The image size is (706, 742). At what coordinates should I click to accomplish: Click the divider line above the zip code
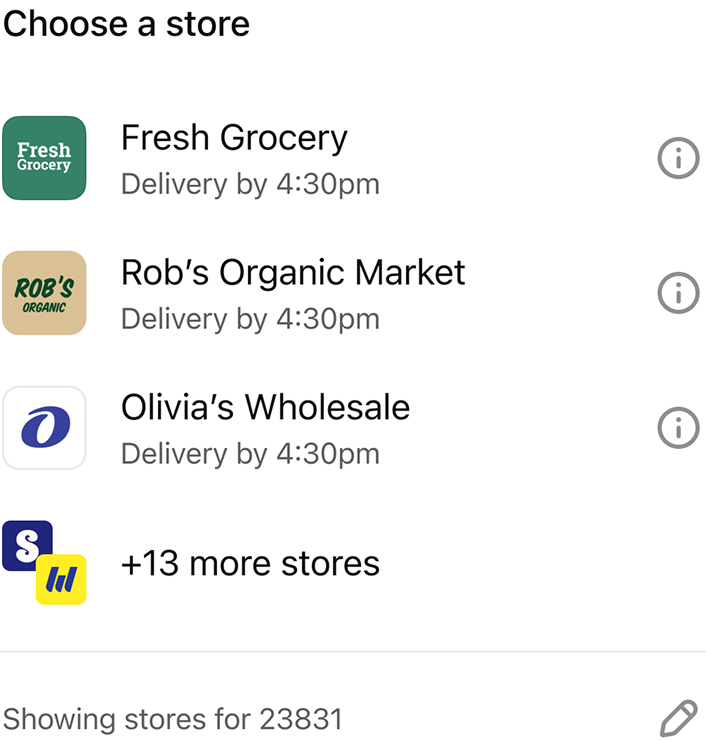(x=353, y=652)
